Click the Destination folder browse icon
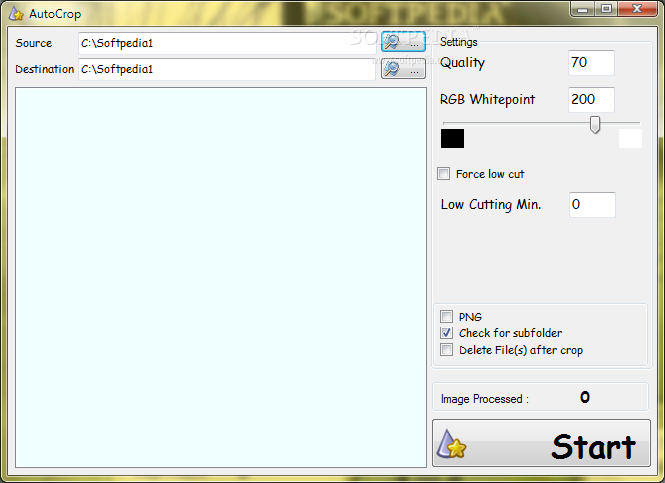 click(403, 69)
